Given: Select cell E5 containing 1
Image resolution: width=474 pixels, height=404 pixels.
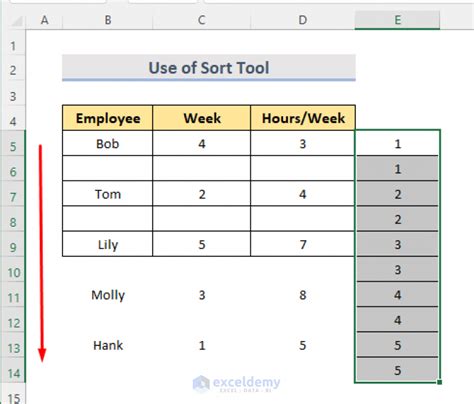Looking at the screenshot, I should click(397, 143).
